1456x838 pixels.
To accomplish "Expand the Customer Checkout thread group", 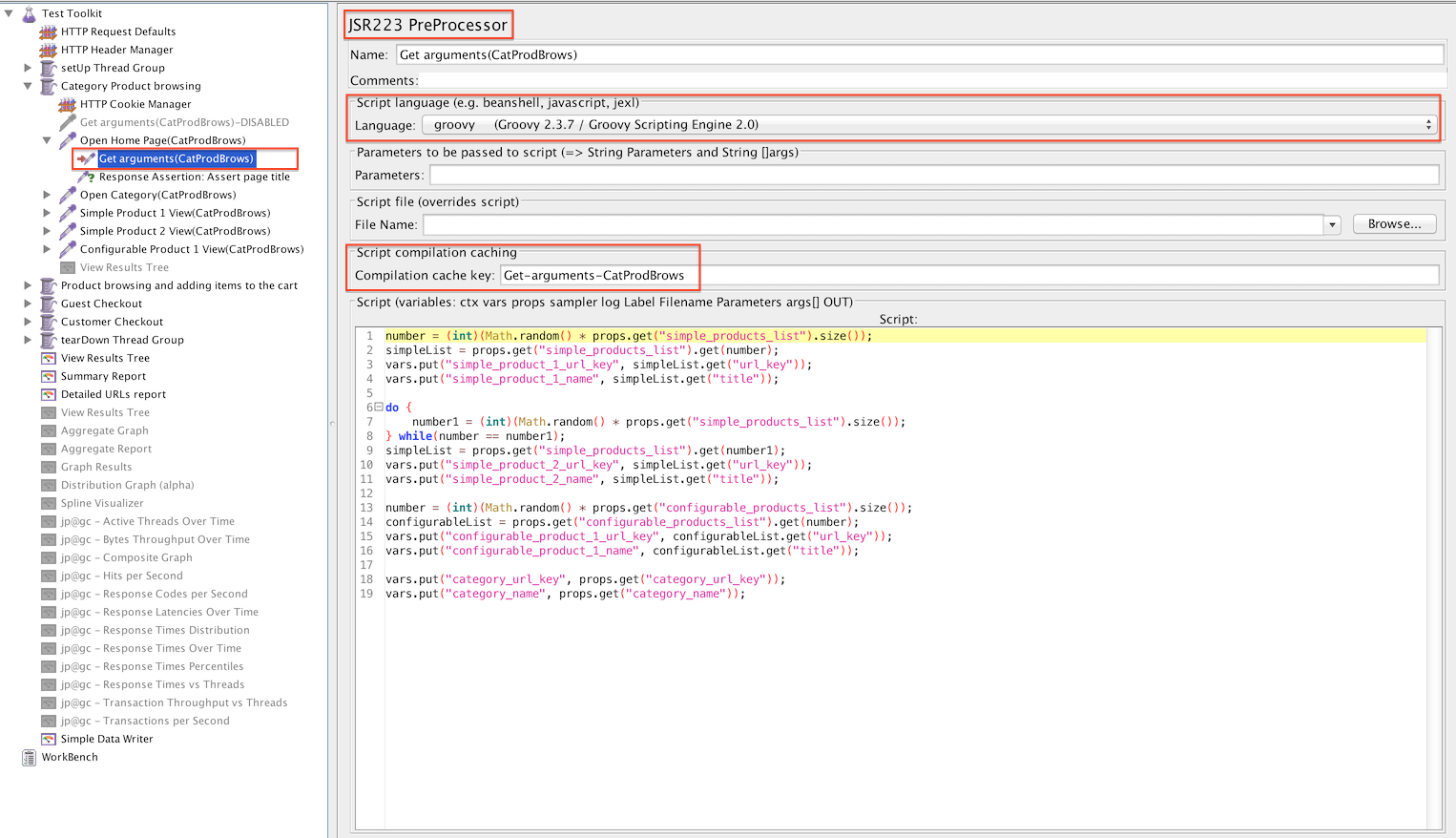I will [x=28, y=322].
